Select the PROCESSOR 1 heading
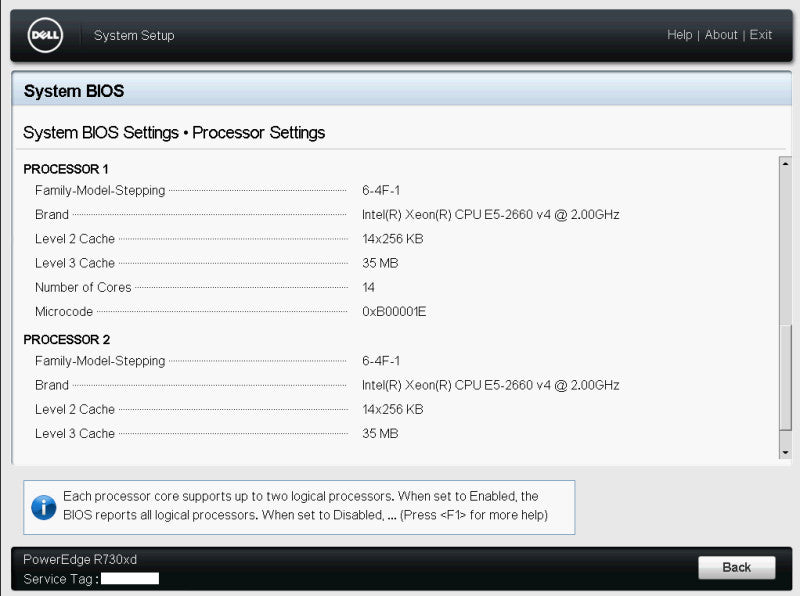 [x=66, y=169]
